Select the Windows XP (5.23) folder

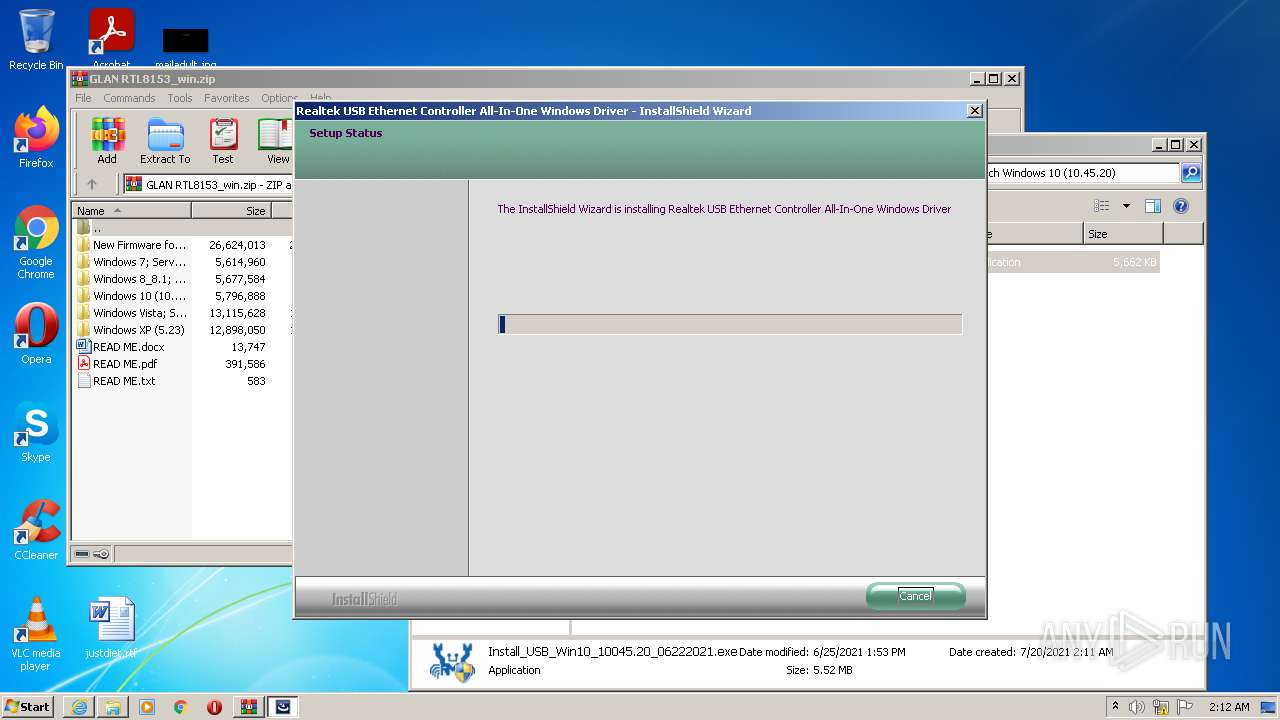pos(180,330)
